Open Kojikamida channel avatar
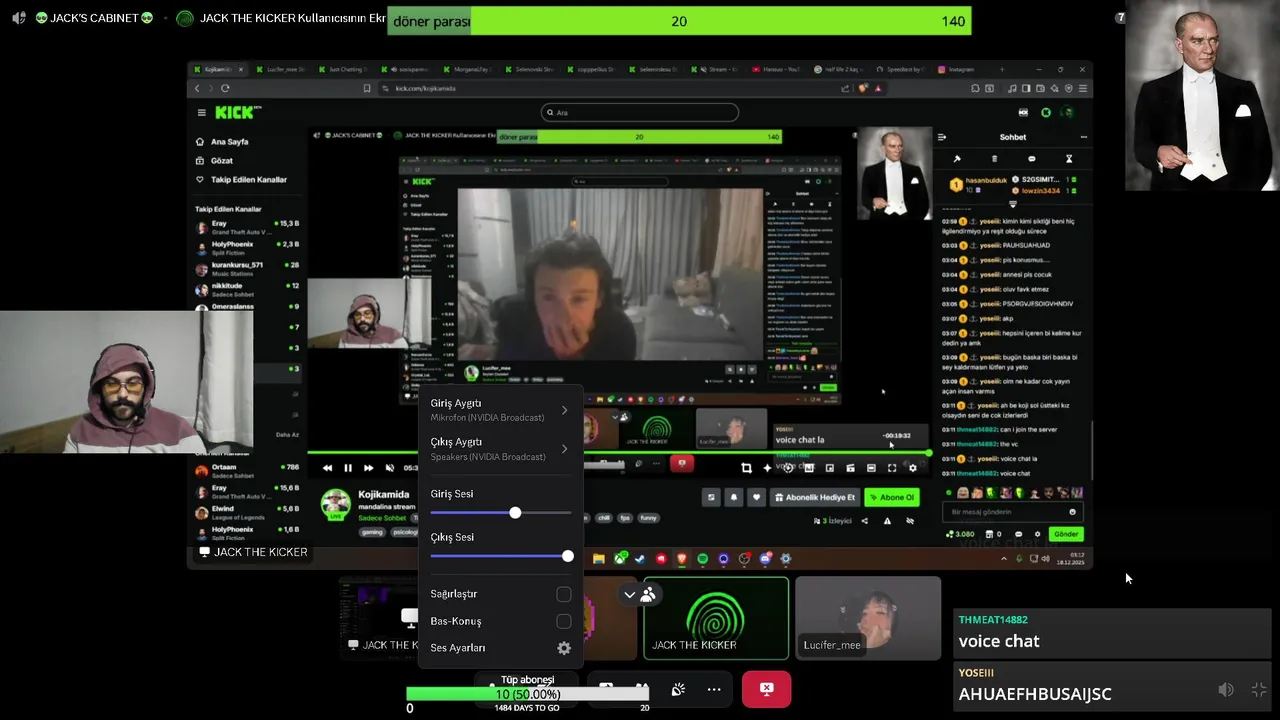The height and width of the screenshot is (720, 1280). point(336,504)
